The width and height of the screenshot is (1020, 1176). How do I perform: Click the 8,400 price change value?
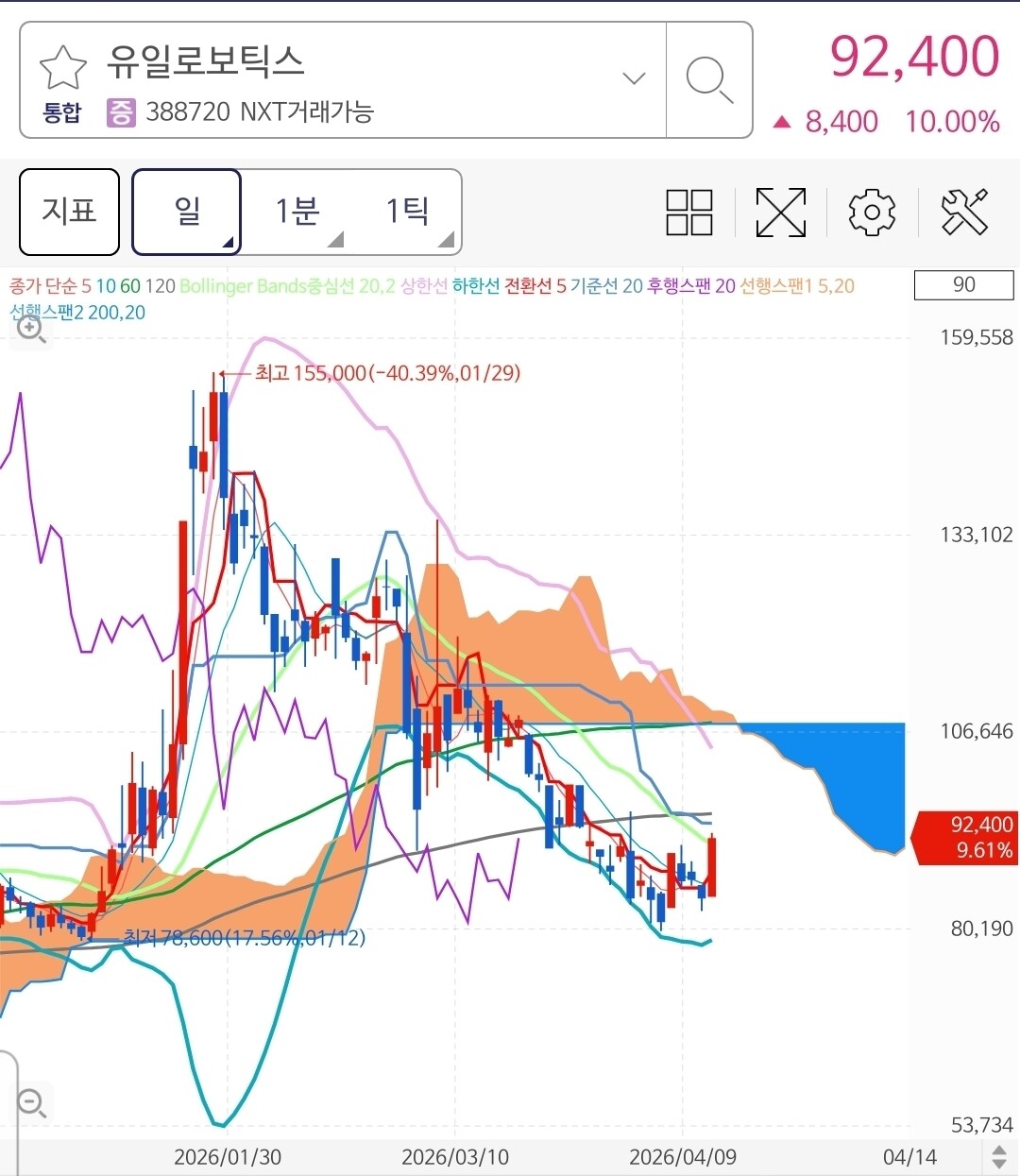841,122
